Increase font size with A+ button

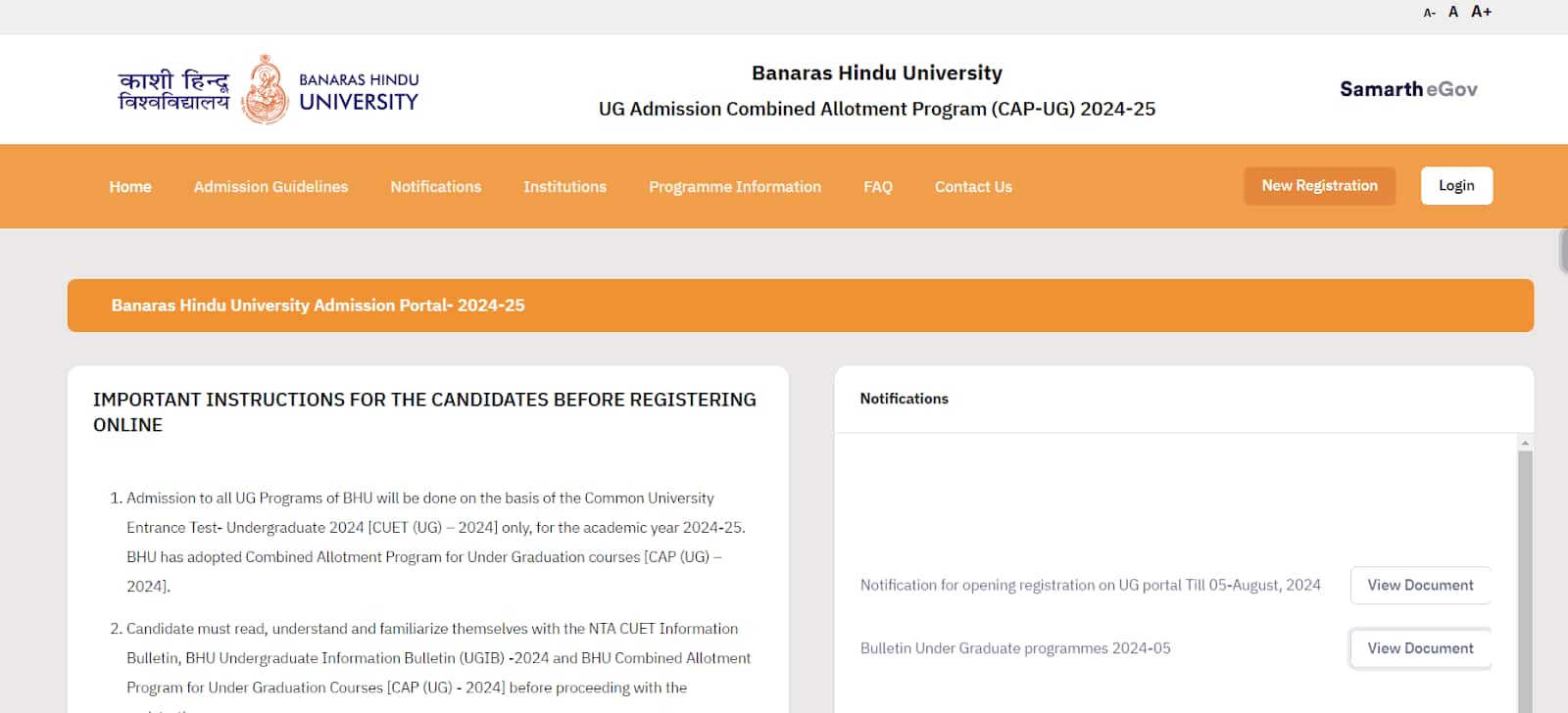(x=1481, y=12)
